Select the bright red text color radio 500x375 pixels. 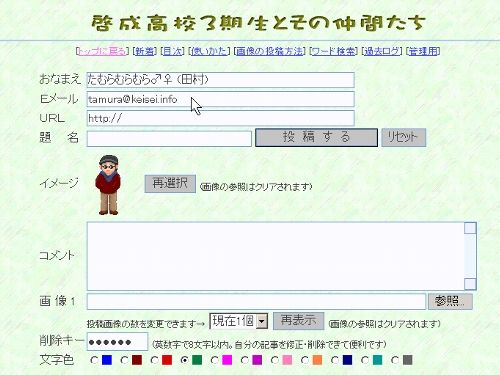[x=154, y=360]
